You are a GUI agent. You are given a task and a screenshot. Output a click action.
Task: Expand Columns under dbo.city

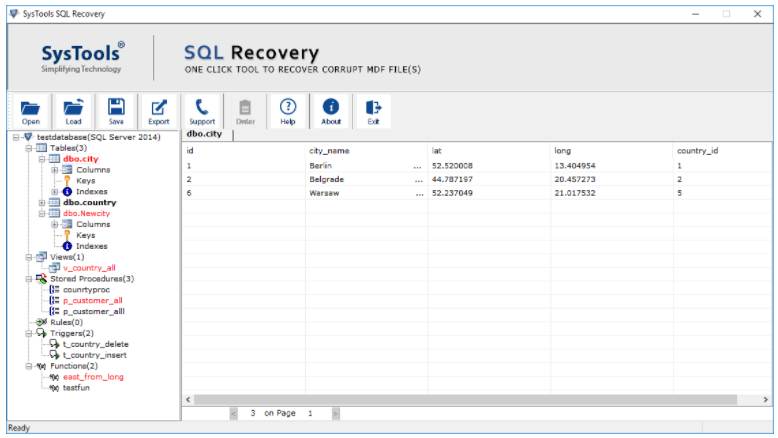tap(55, 170)
